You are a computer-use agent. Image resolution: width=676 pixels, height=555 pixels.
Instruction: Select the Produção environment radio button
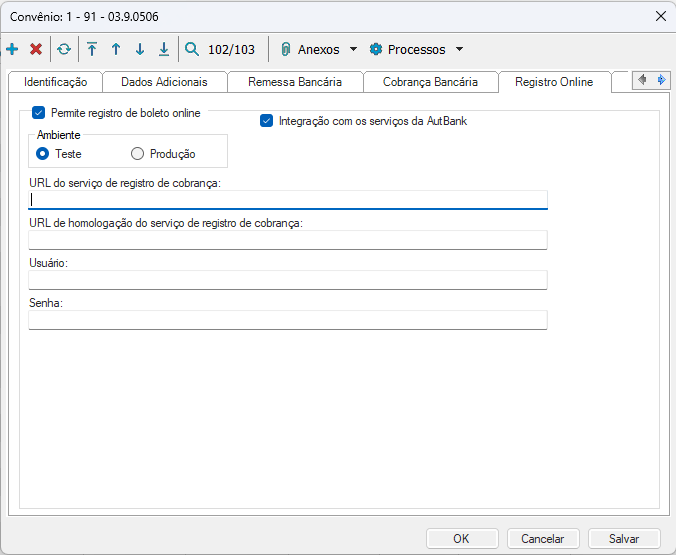pyautogui.click(x=138, y=154)
